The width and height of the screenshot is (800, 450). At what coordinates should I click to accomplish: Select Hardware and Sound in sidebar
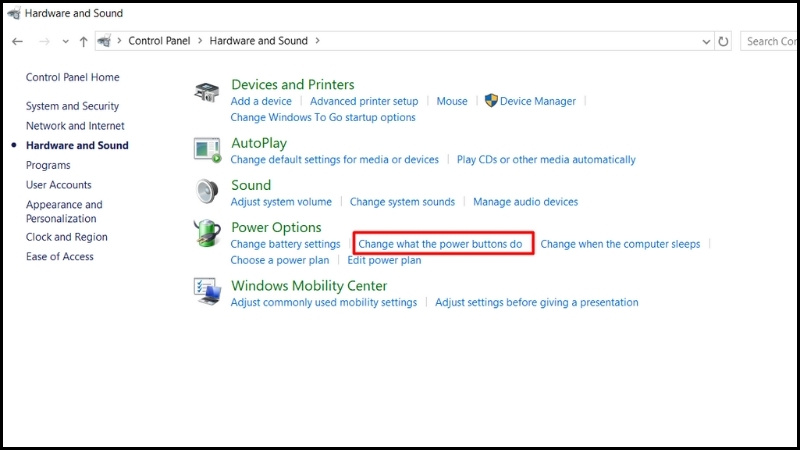(77, 145)
